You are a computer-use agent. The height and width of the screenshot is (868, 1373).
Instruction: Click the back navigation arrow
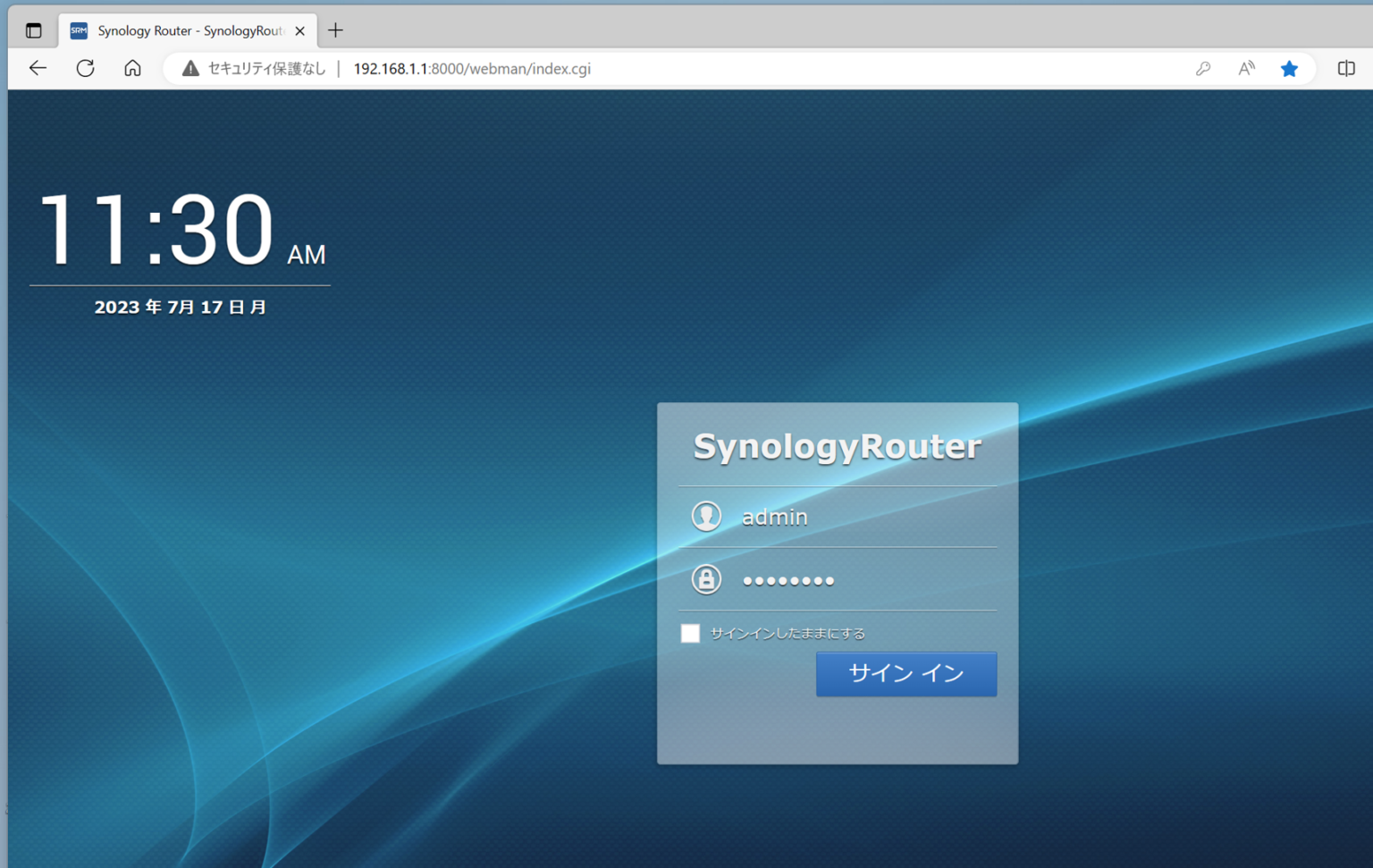pyautogui.click(x=37, y=68)
